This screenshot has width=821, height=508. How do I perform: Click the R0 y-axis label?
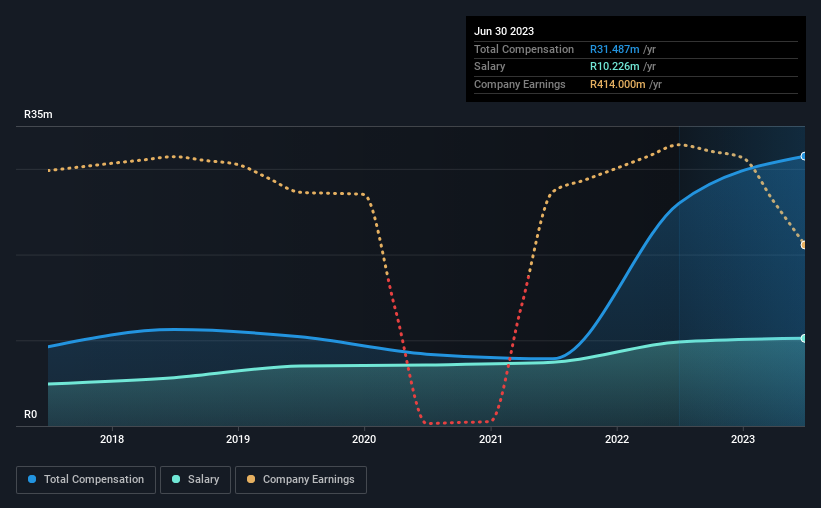(30, 414)
